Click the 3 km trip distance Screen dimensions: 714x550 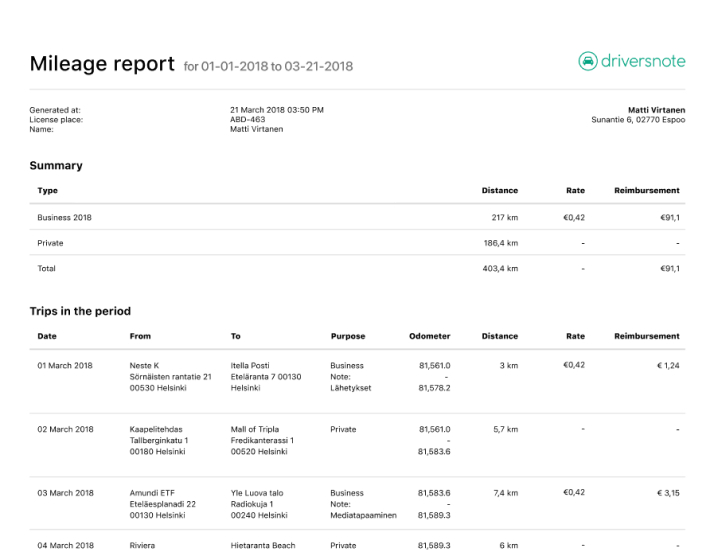[509, 366]
